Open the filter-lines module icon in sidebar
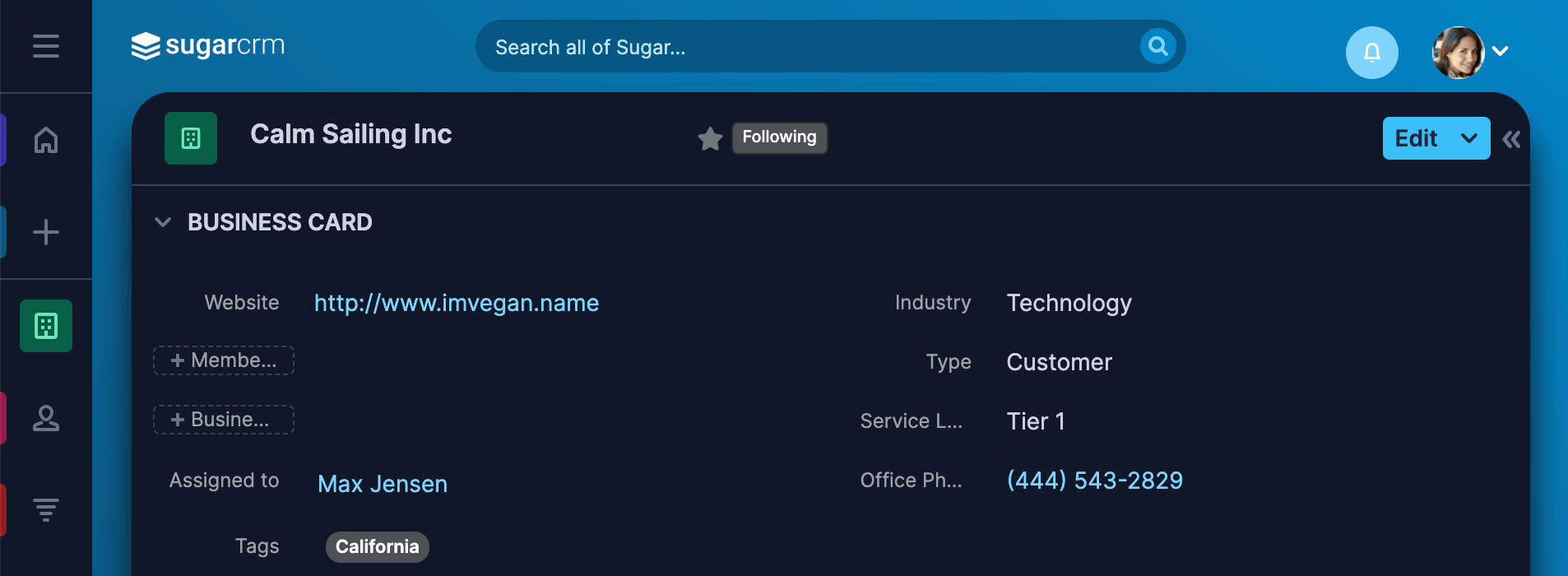This screenshot has width=1568, height=576. point(46,510)
